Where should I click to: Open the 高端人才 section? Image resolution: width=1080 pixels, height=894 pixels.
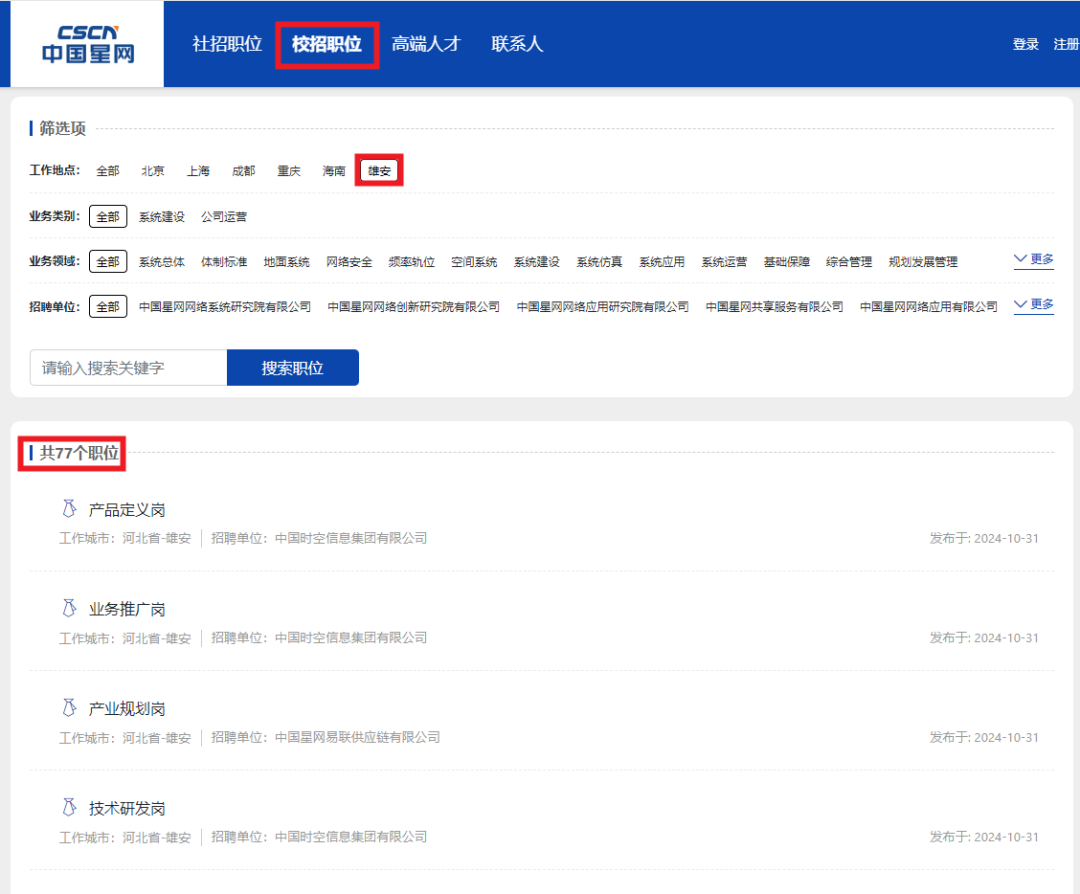pos(426,44)
